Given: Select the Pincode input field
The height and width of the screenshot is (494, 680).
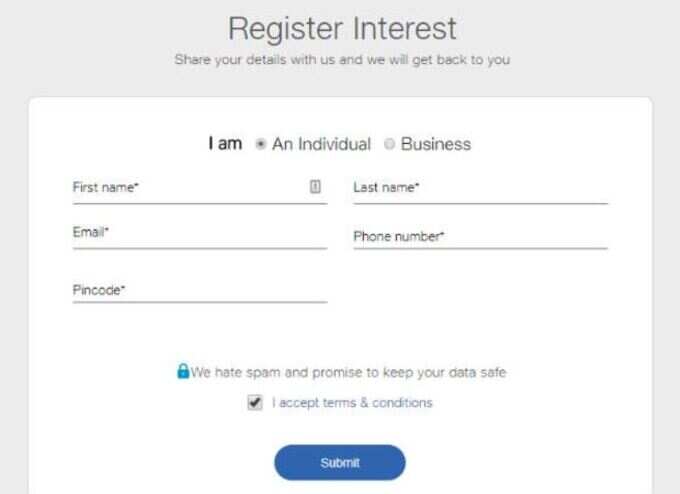Looking at the screenshot, I should [200, 290].
